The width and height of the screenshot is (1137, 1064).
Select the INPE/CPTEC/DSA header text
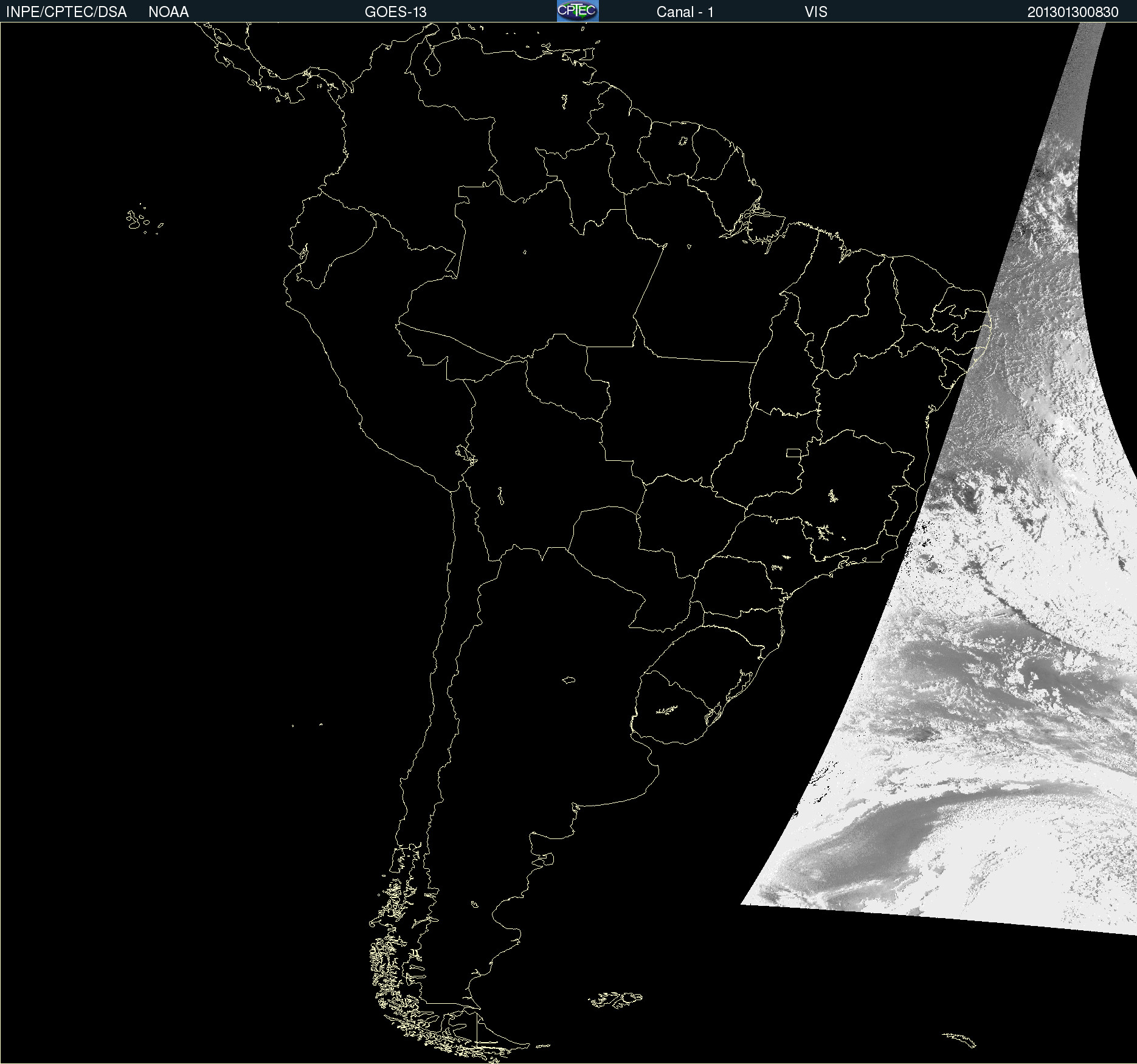(66, 12)
